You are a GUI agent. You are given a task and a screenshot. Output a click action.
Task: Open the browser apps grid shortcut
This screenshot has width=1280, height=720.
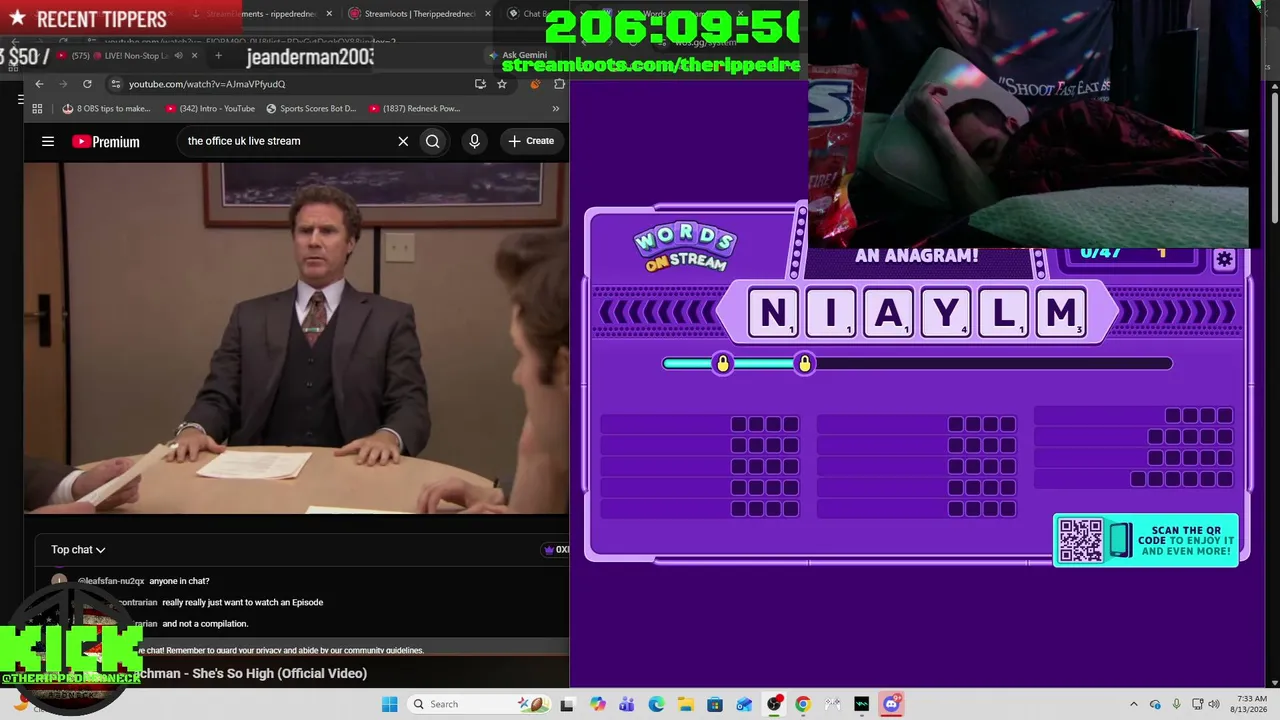click(x=37, y=108)
